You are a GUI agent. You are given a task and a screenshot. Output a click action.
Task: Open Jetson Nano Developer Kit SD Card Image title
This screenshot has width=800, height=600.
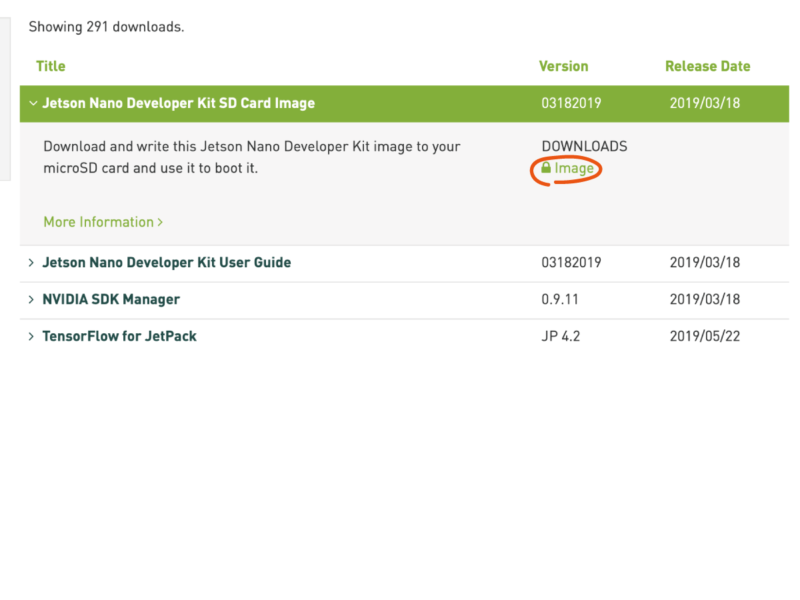(179, 104)
